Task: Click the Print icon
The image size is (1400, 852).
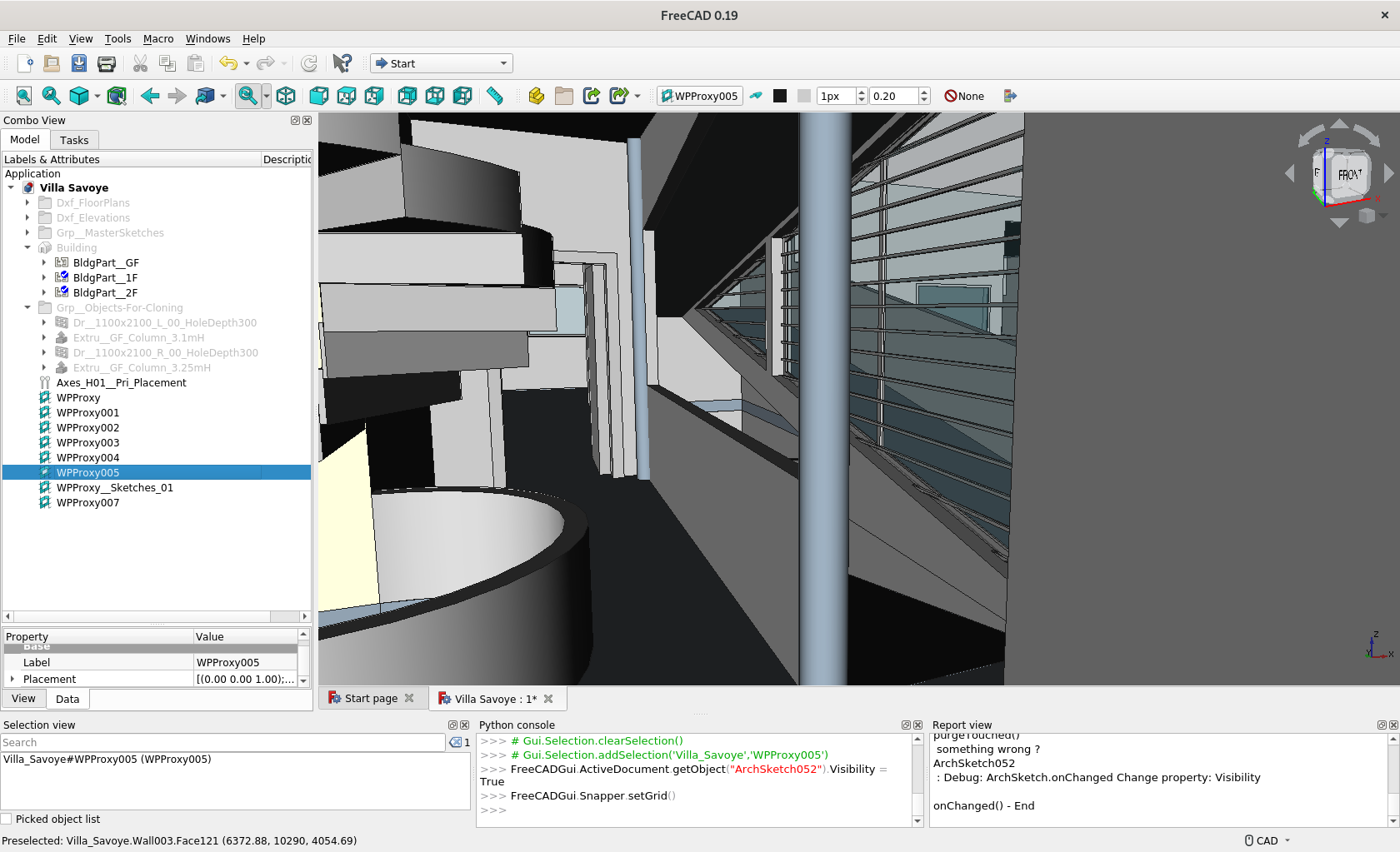Action: tap(107, 63)
